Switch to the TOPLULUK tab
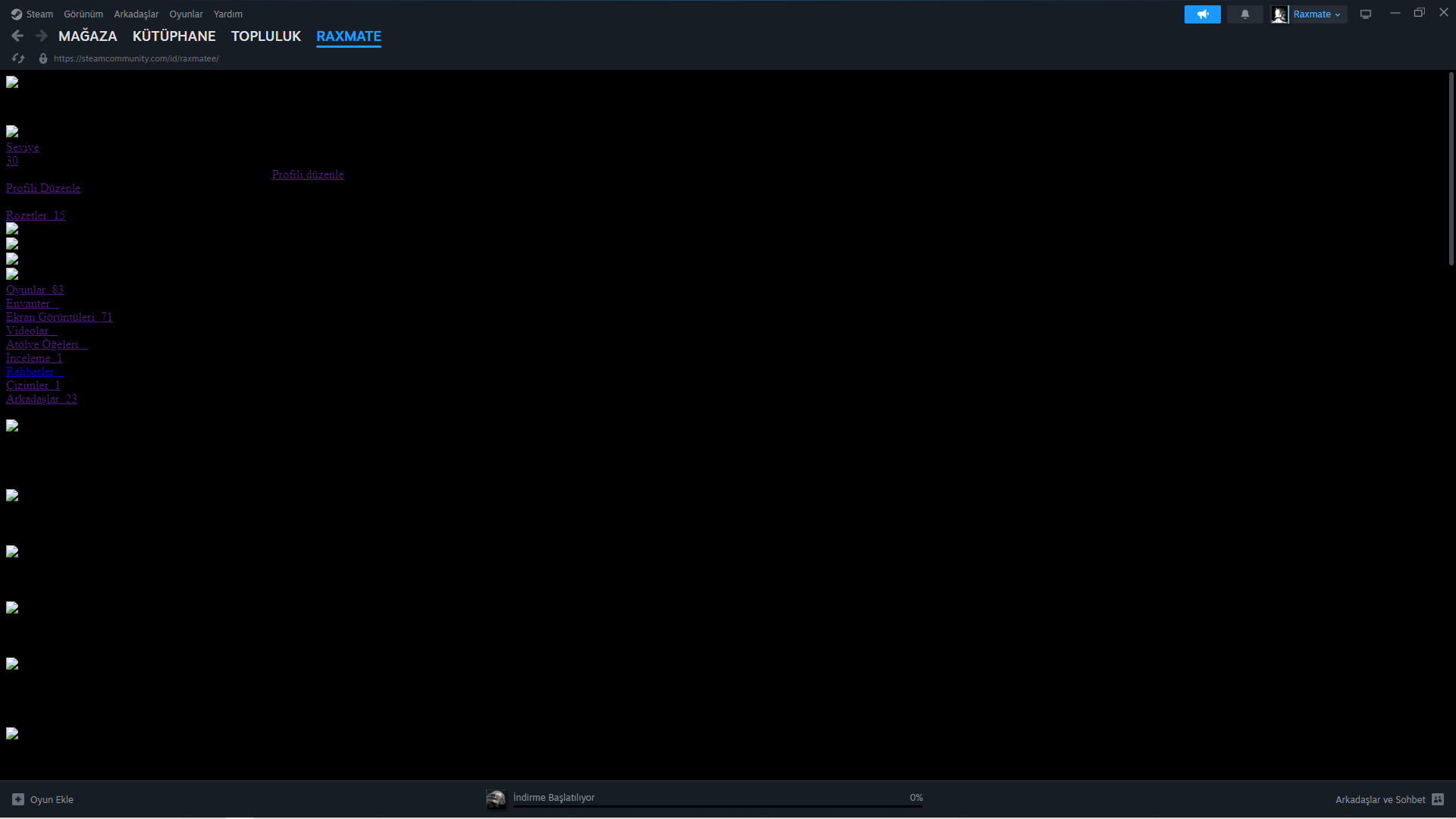Image resolution: width=1456 pixels, height=819 pixels. click(266, 36)
